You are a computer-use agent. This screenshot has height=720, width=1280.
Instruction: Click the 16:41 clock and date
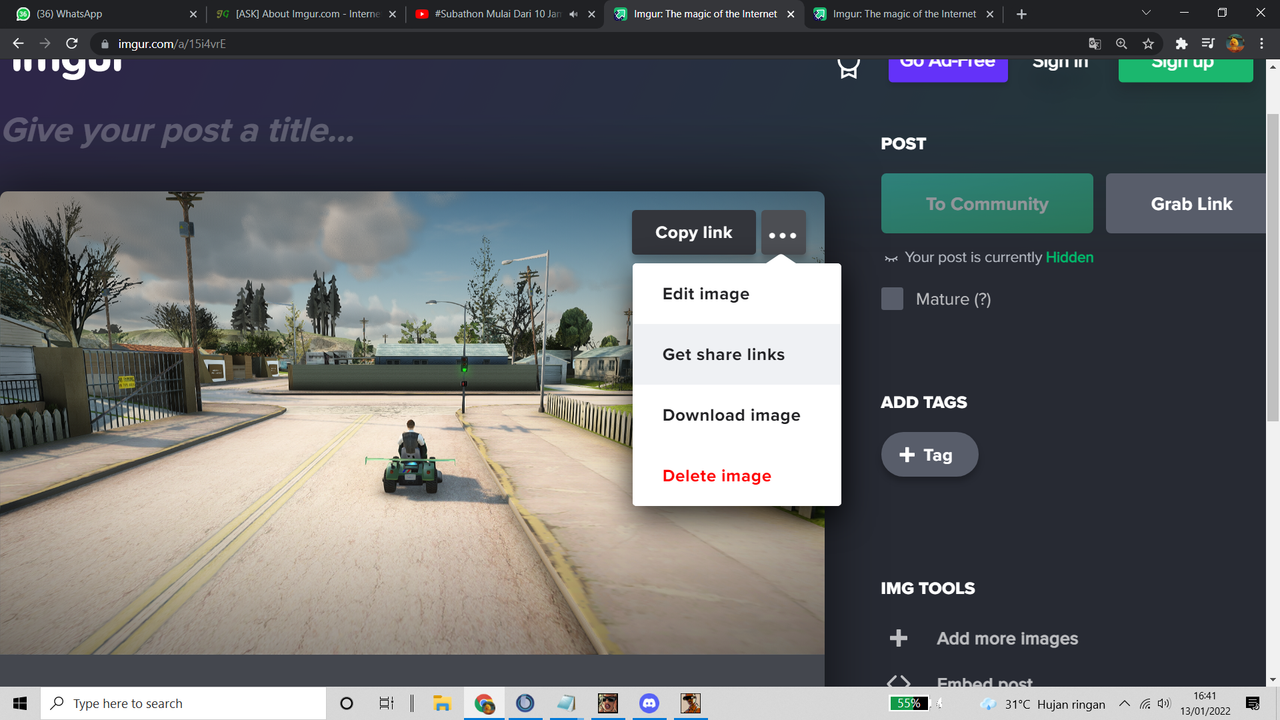point(1205,703)
